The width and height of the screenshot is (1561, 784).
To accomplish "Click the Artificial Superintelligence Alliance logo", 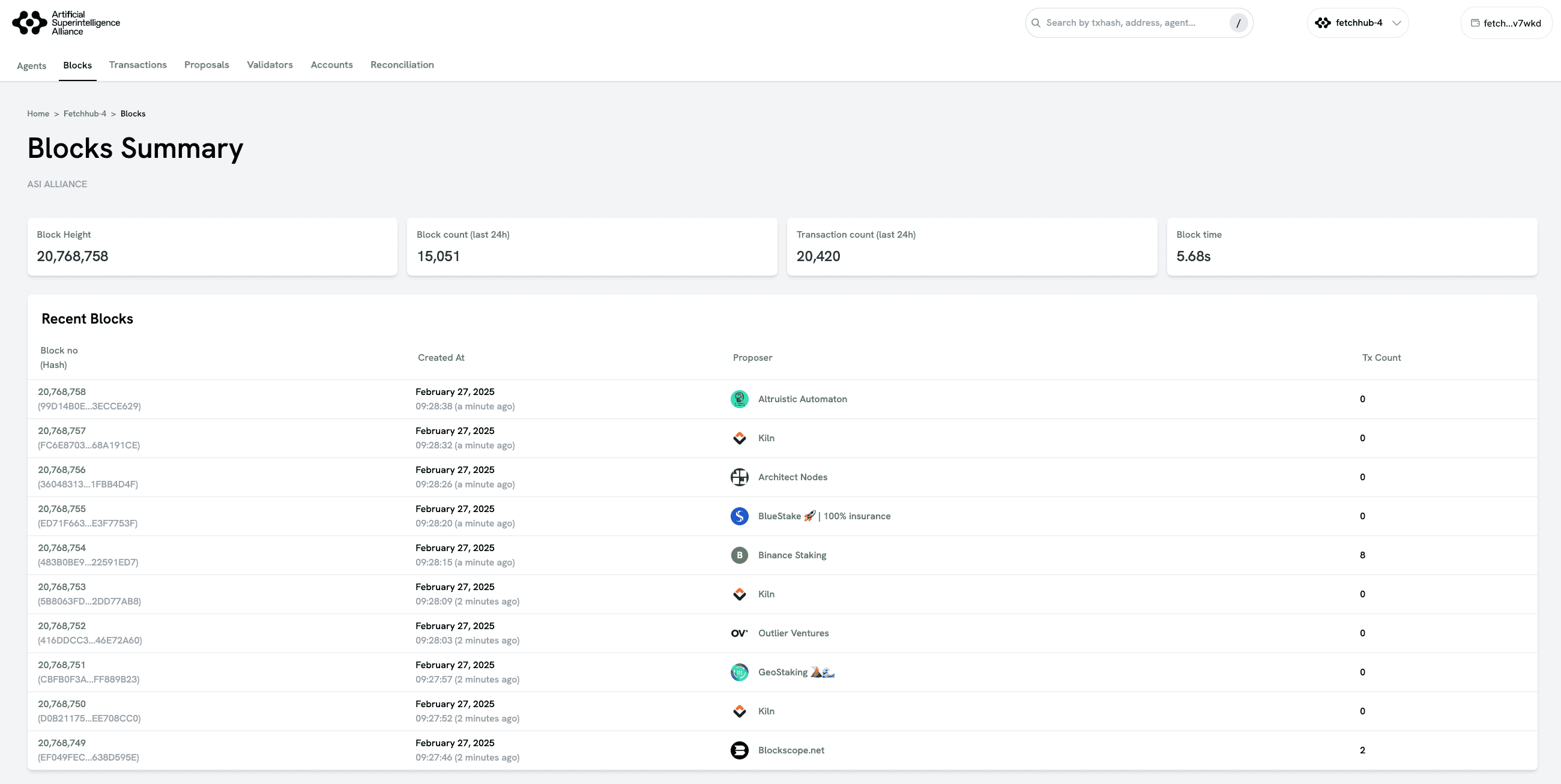I will [65, 23].
